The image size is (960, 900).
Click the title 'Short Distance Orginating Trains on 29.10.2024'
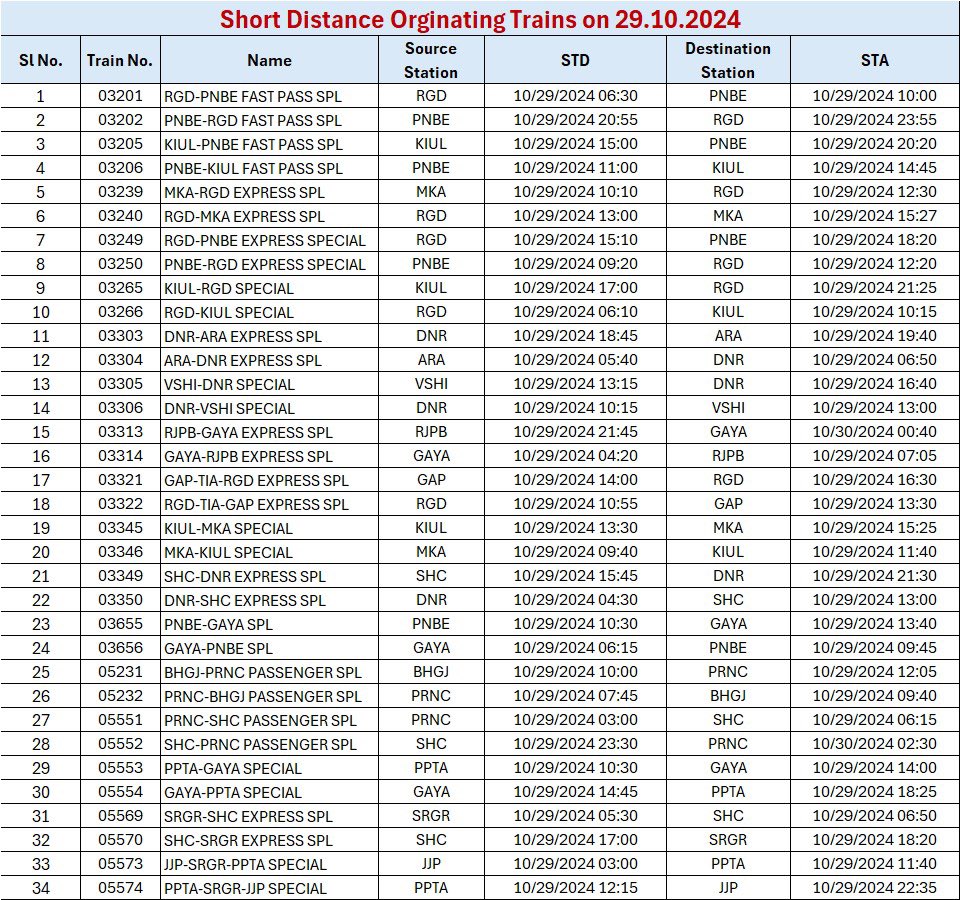[x=480, y=20]
